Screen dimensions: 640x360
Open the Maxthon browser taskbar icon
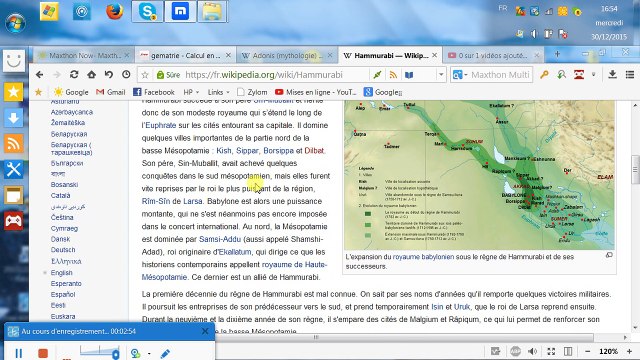[180, 11]
